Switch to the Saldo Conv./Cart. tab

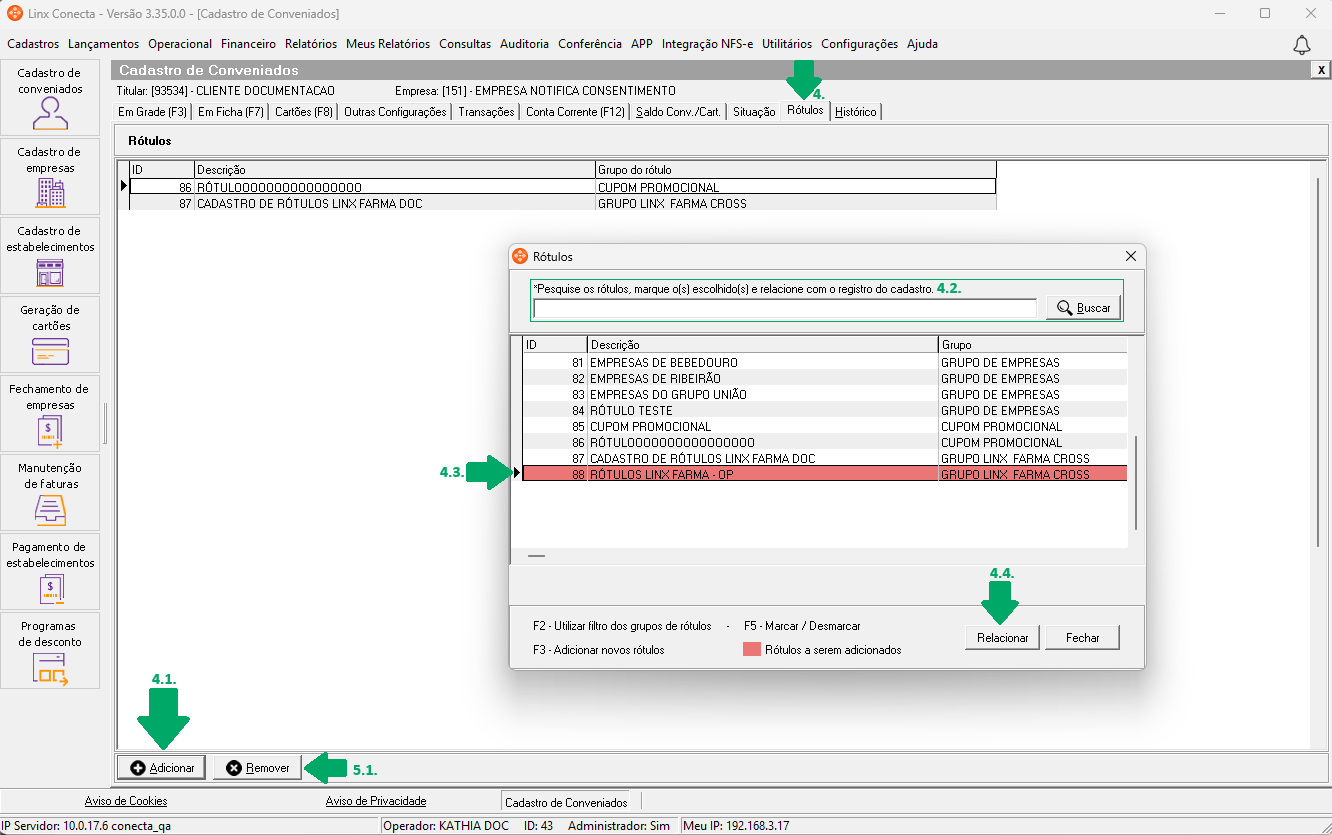point(678,112)
